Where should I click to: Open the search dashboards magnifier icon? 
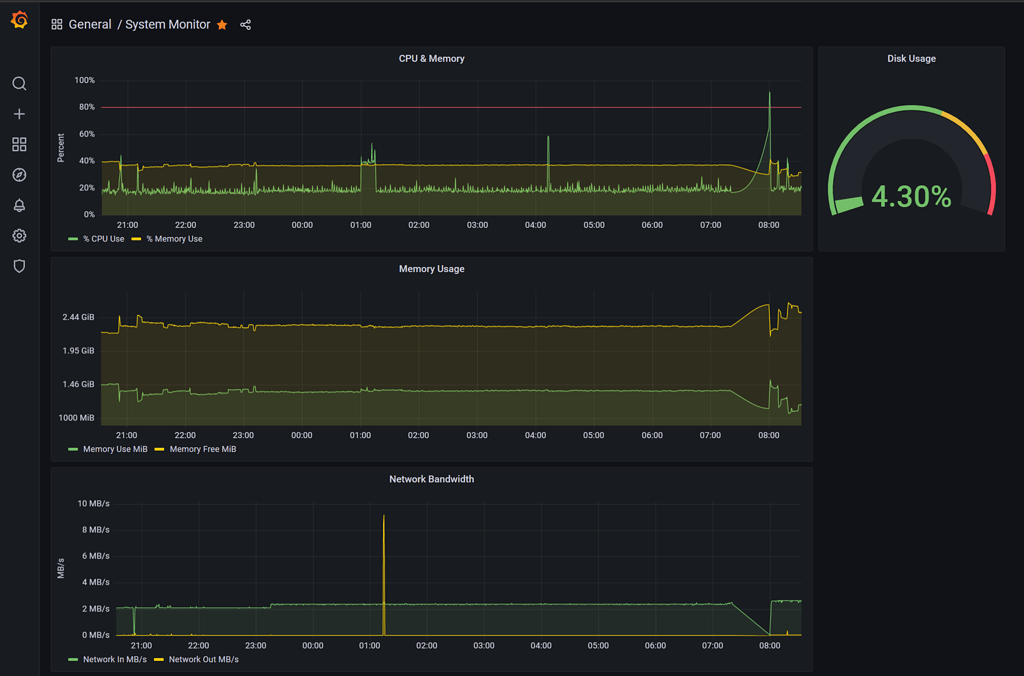coord(19,84)
